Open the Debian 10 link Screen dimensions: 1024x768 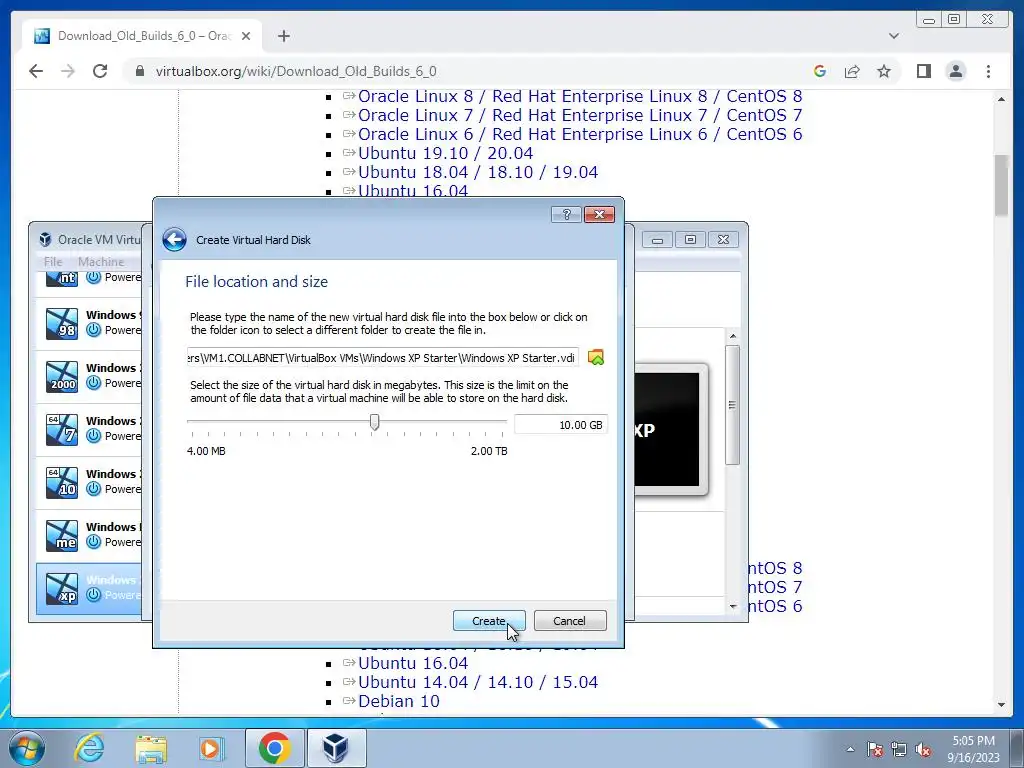point(398,701)
